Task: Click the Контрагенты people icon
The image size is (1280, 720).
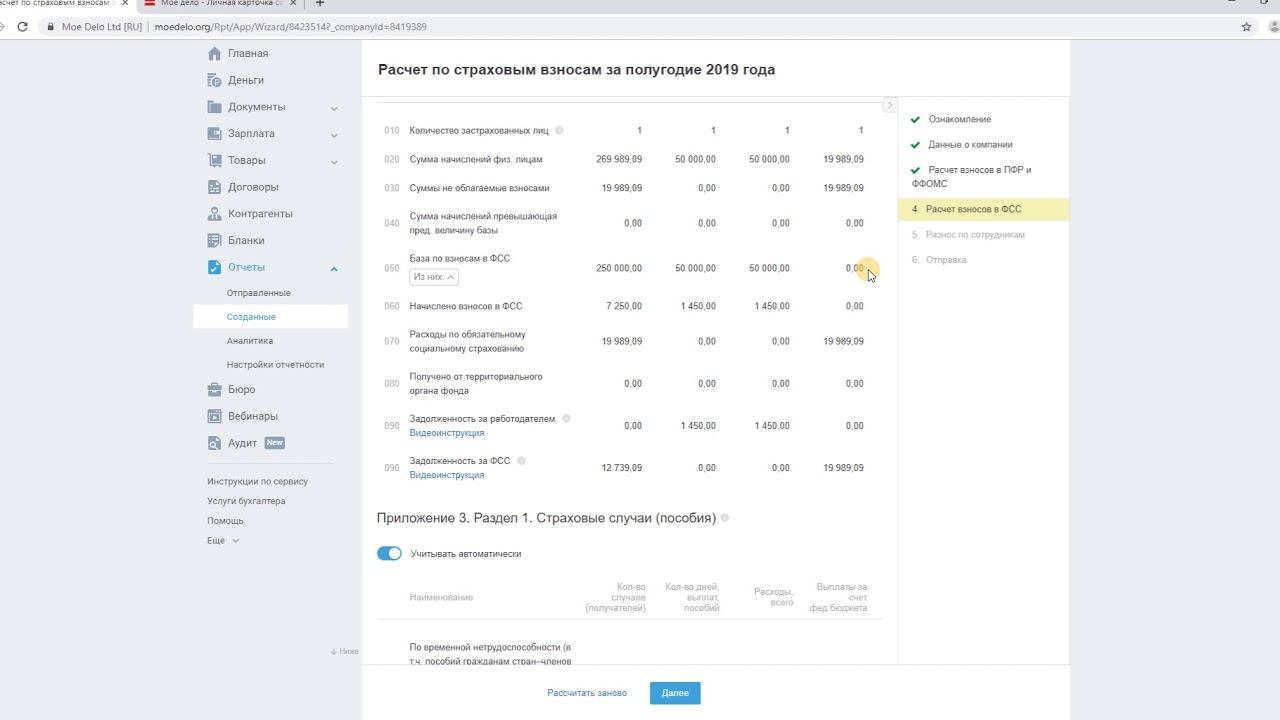Action: (x=214, y=214)
